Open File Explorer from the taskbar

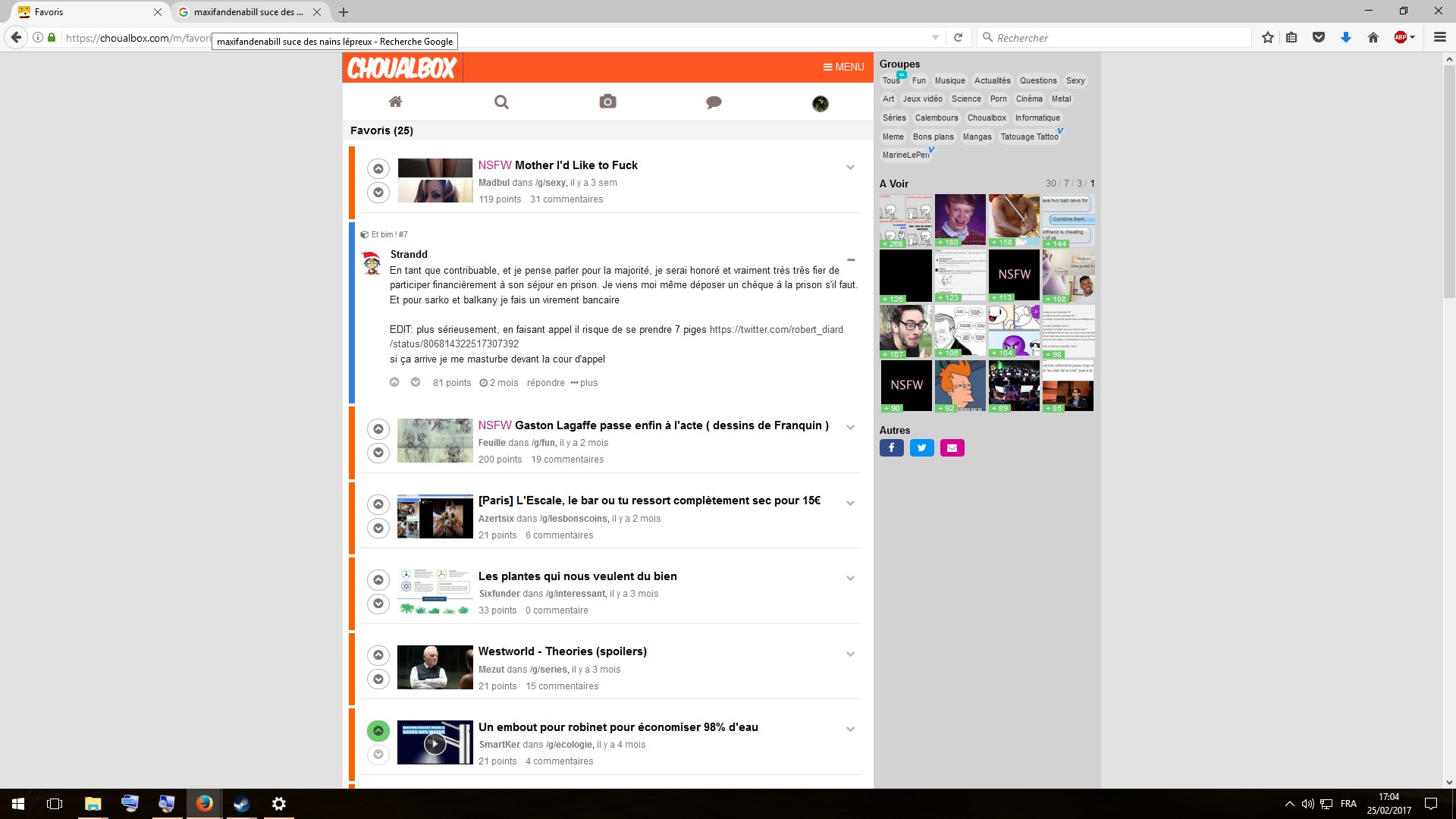click(93, 804)
